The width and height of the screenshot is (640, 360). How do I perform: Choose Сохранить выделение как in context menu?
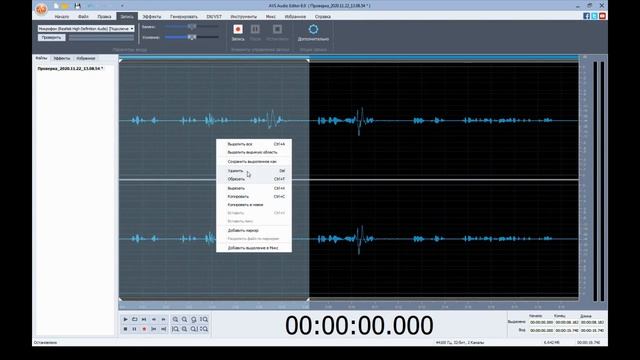(254, 162)
